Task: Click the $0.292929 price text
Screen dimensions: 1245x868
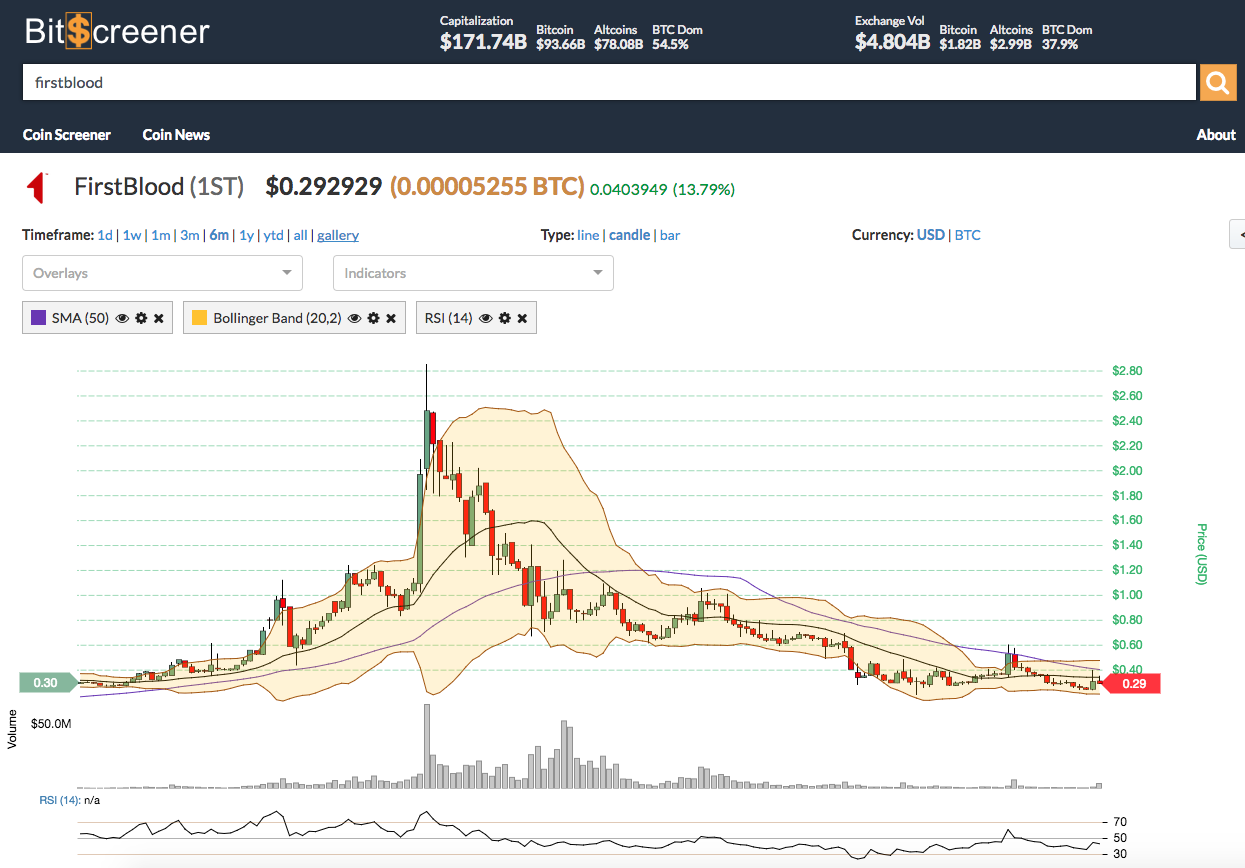Action: (x=324, y=186)
